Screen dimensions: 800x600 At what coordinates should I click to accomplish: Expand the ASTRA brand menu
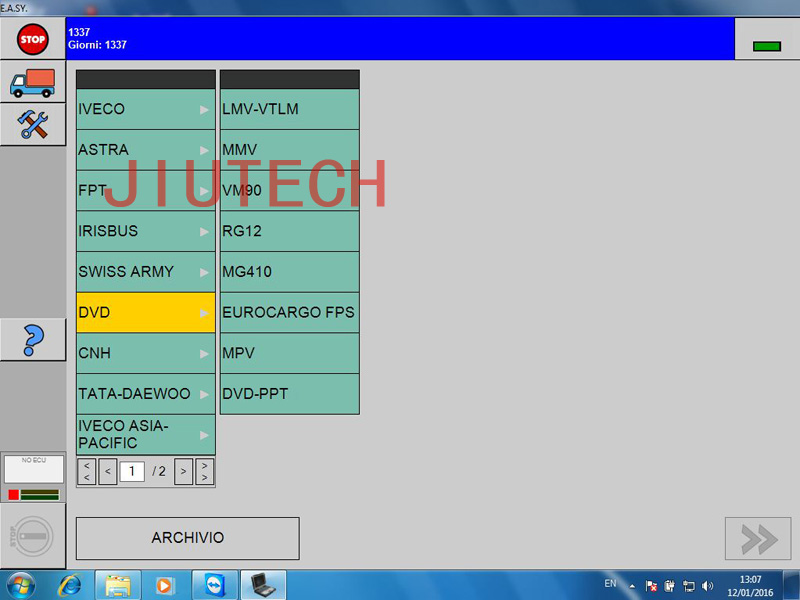(x=146, y=150)
